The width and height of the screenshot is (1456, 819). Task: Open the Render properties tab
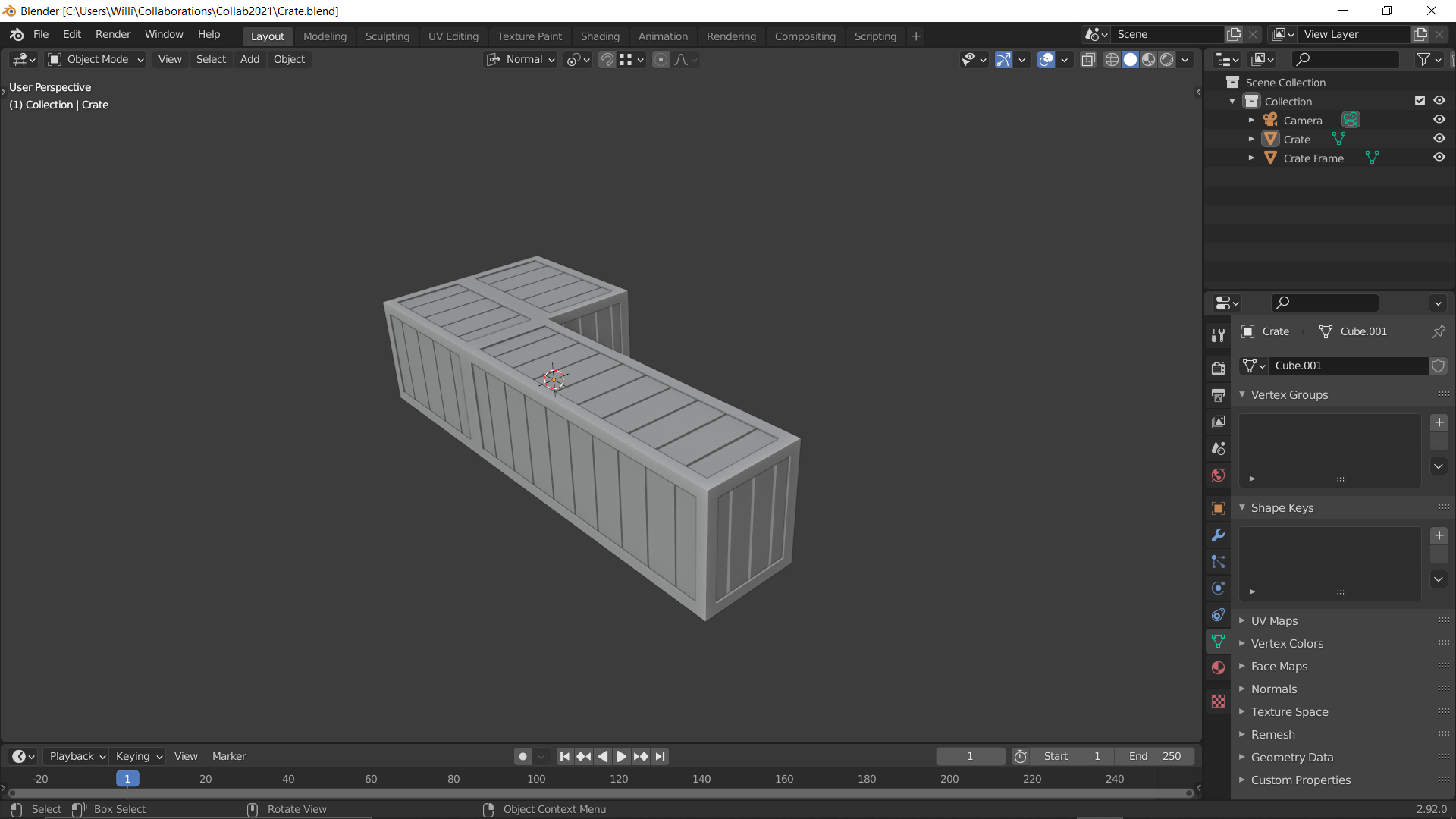[x=1218, y=369]
